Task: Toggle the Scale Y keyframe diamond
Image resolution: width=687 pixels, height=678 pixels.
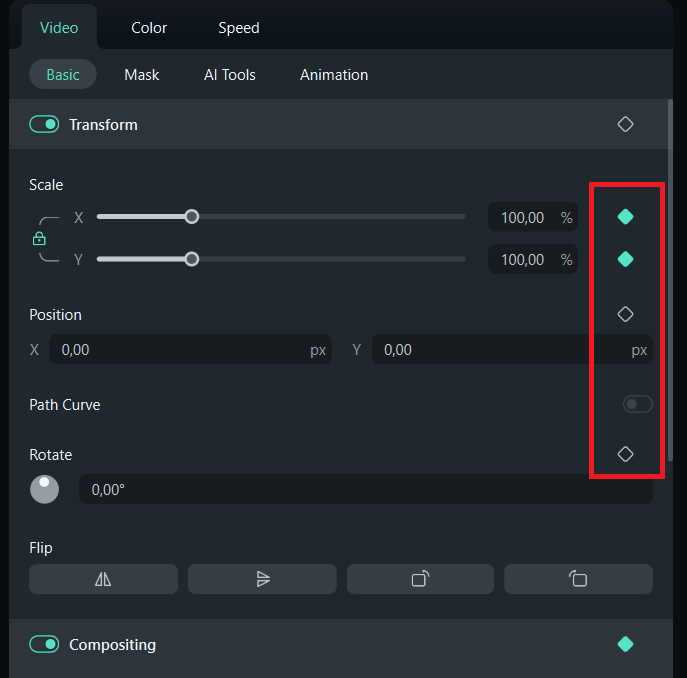Action: [625, 260]
